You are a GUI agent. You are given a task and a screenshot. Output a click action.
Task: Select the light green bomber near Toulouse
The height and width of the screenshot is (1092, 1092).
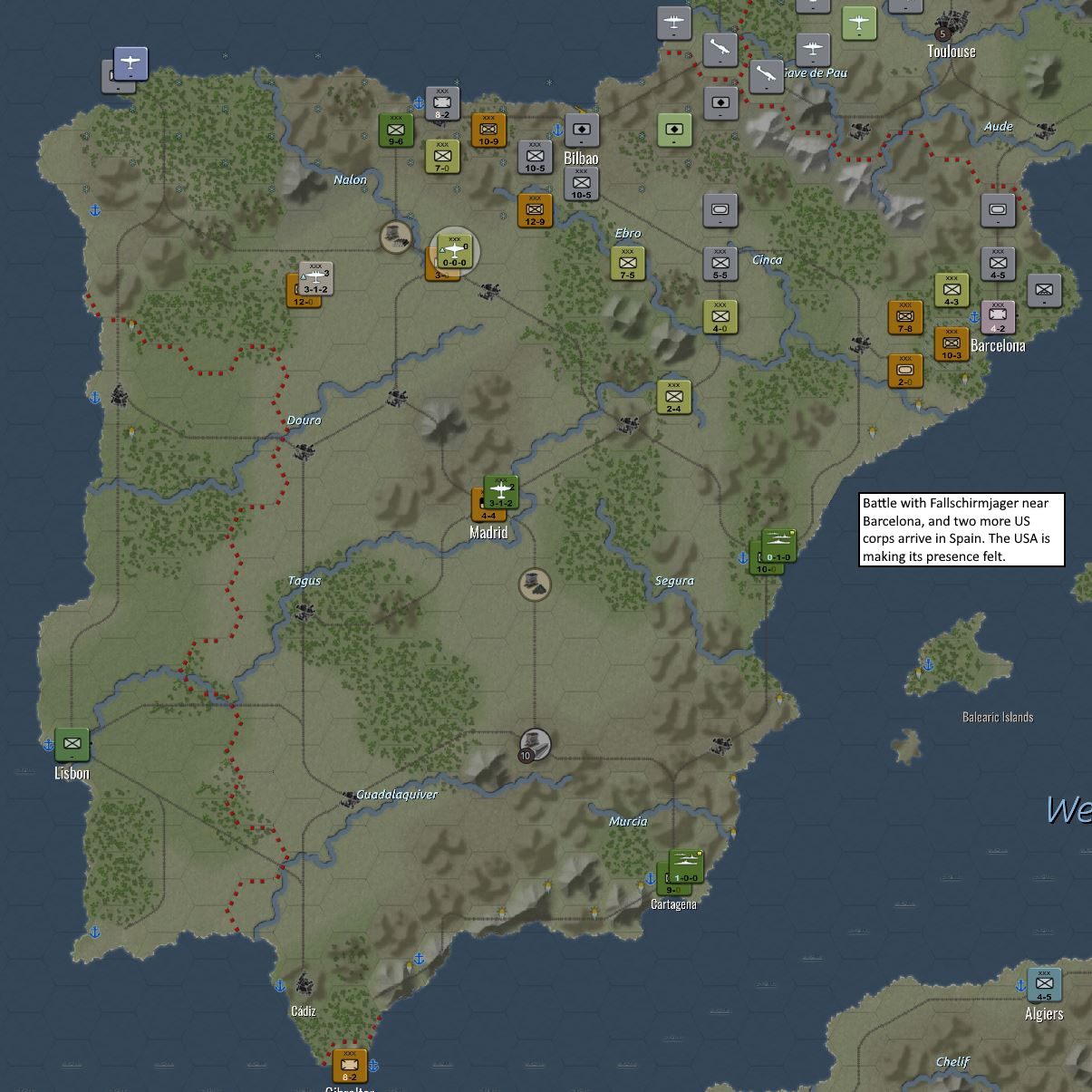(858, 23)
